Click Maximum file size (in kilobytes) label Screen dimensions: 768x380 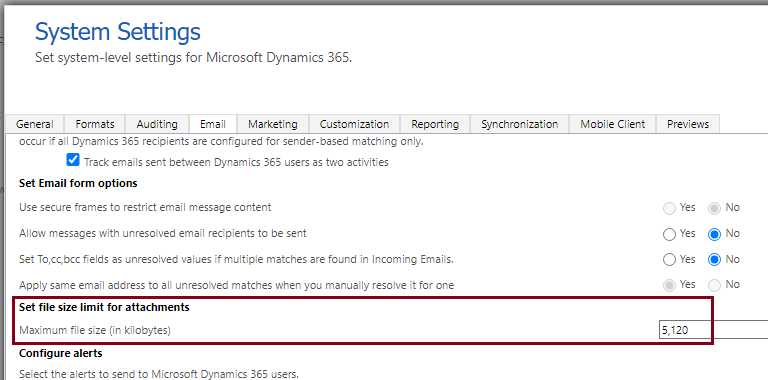(x=95, y=331)
